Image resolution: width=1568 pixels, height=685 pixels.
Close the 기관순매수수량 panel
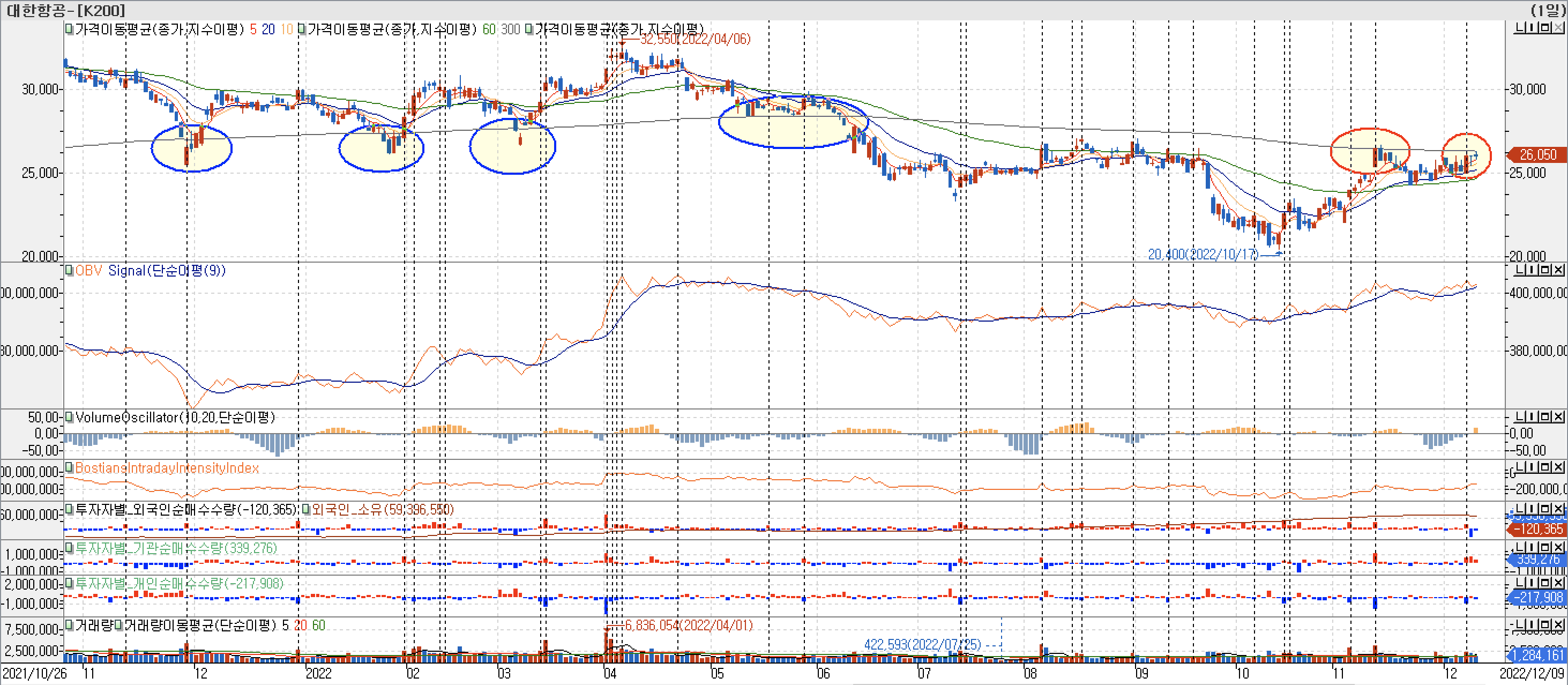1558,547
